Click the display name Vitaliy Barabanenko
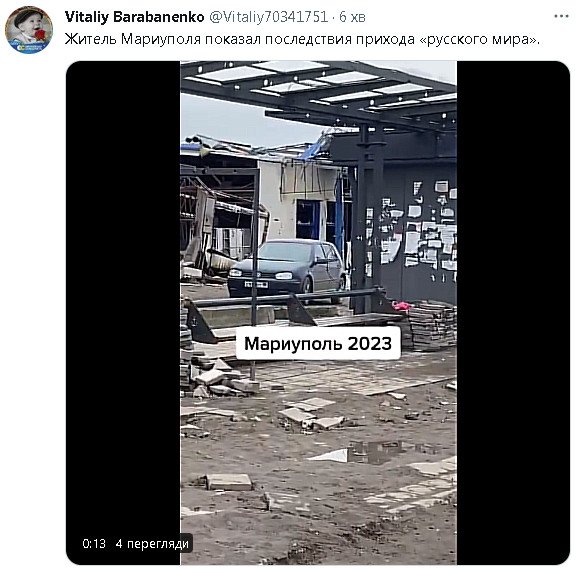Screen dimensions: 582x573 pyautogui.click(x=134, y=17)
